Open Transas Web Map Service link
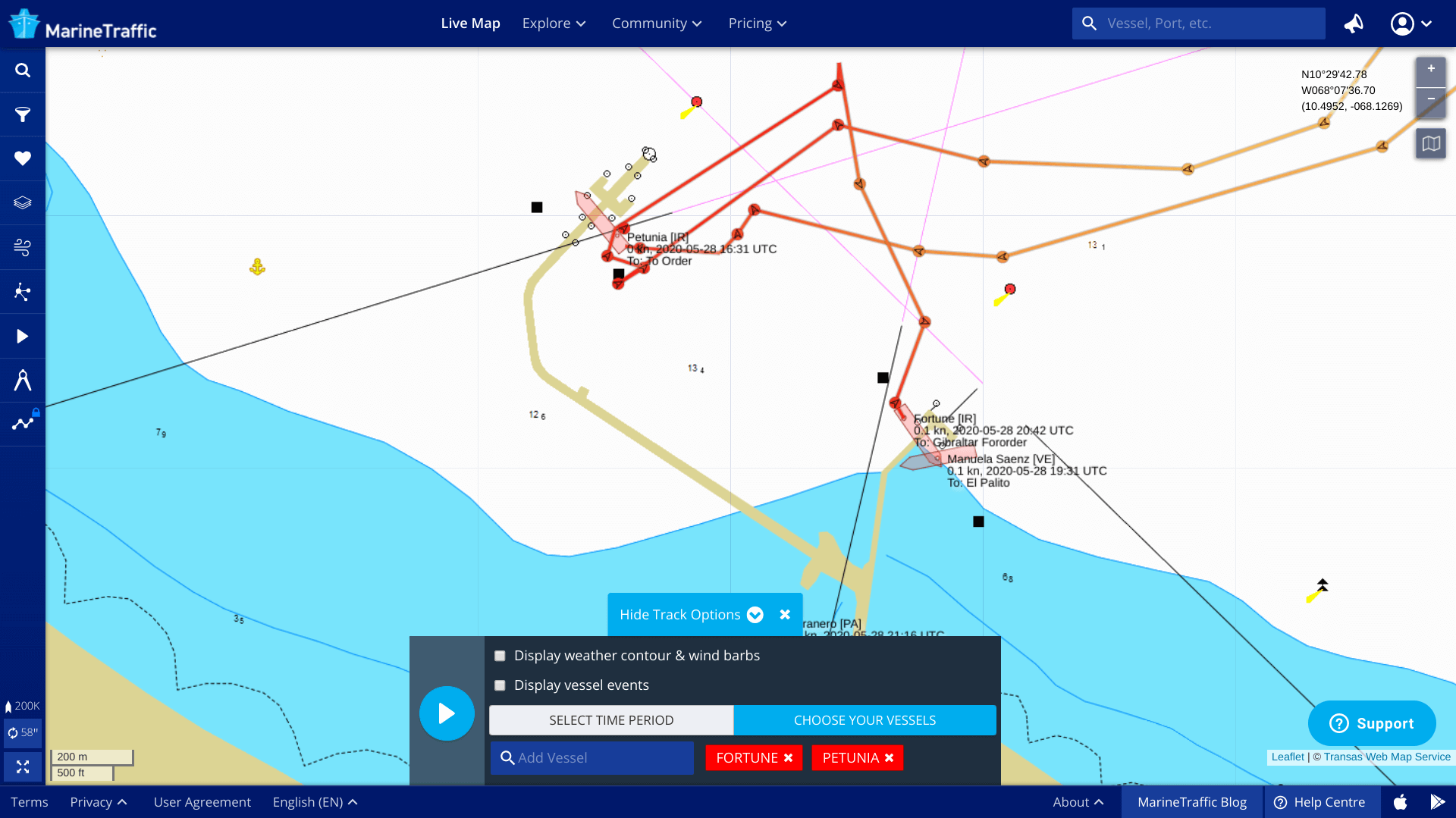Image resolution: width=1456 pixels, height=818 pixels. click(x=1387, y=757)
